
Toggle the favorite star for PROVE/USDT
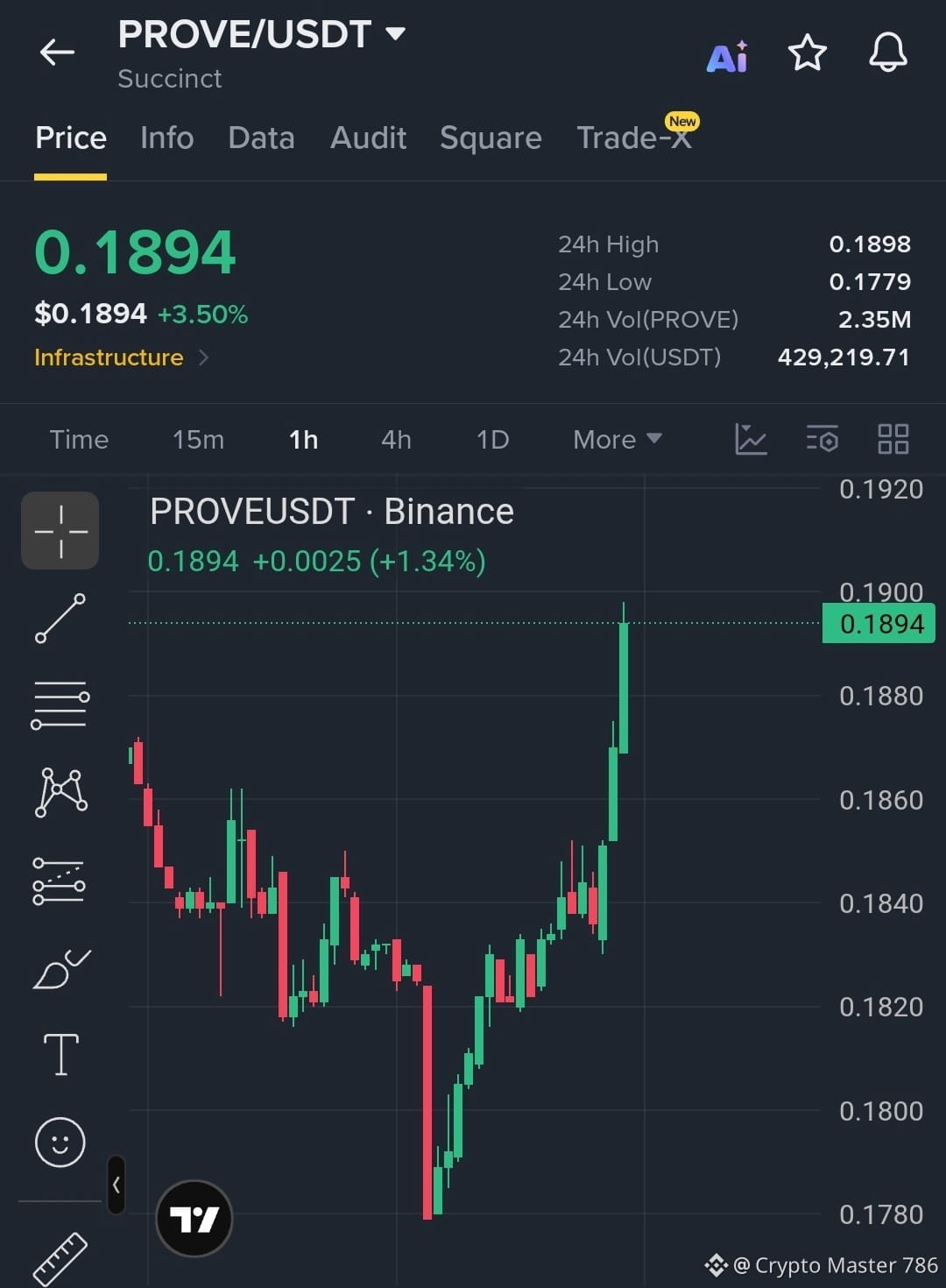point(807,53)
